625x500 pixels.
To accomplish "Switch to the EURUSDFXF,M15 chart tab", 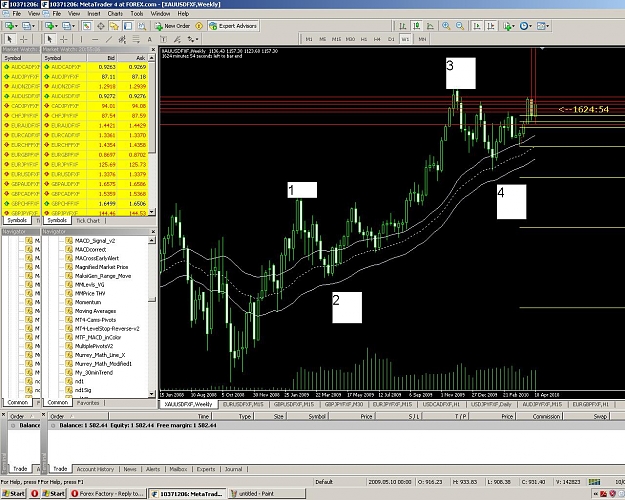I will 243,404.
